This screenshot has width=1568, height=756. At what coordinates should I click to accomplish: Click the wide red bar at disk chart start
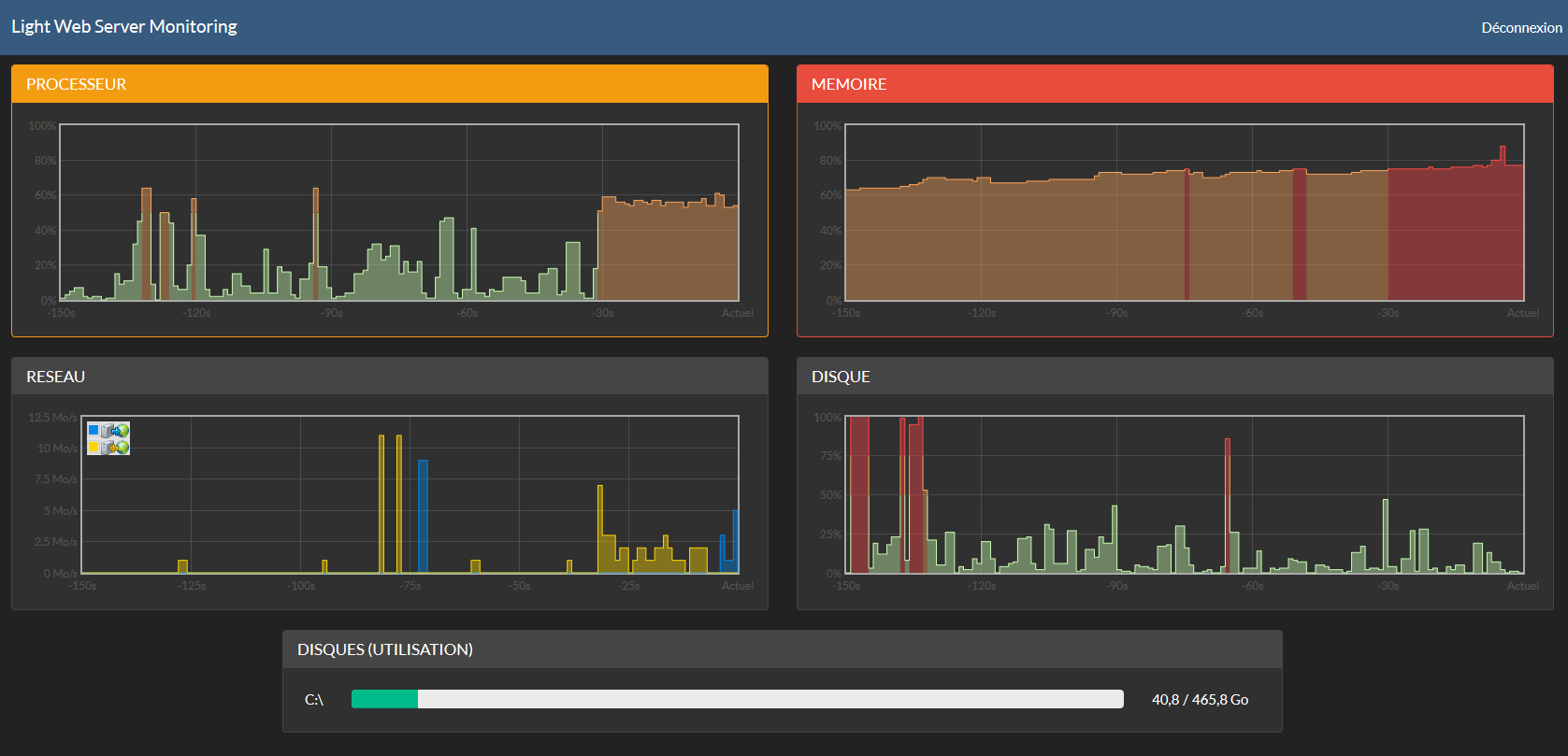click(859, 494)
